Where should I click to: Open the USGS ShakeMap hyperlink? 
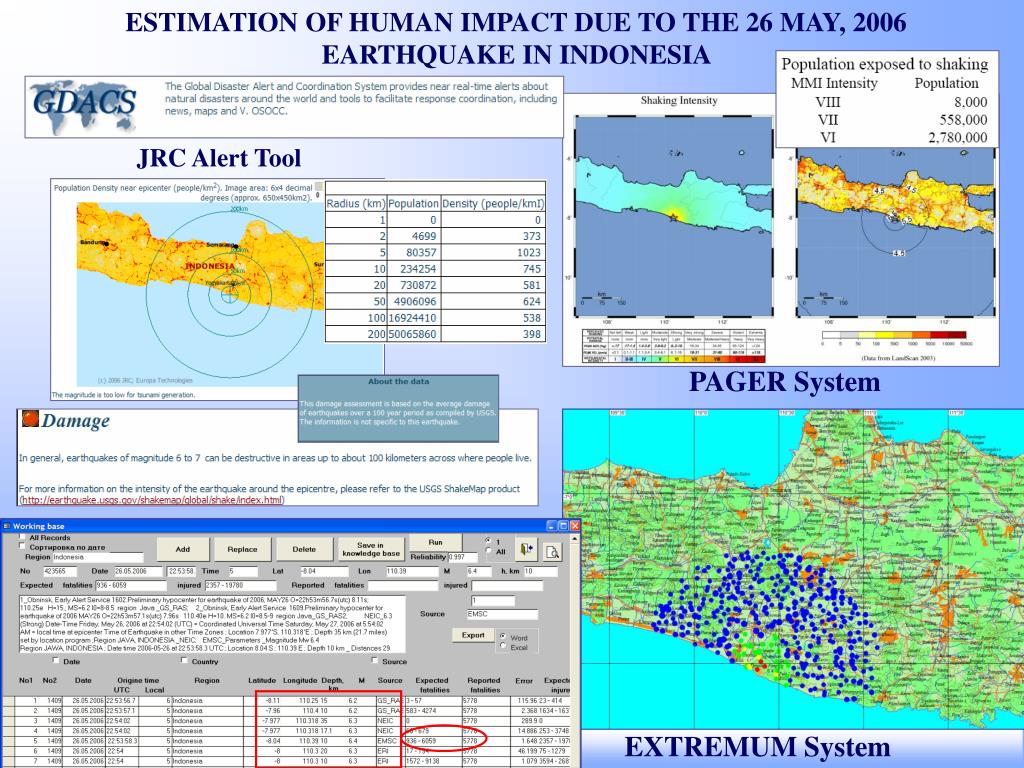[152, 500]
